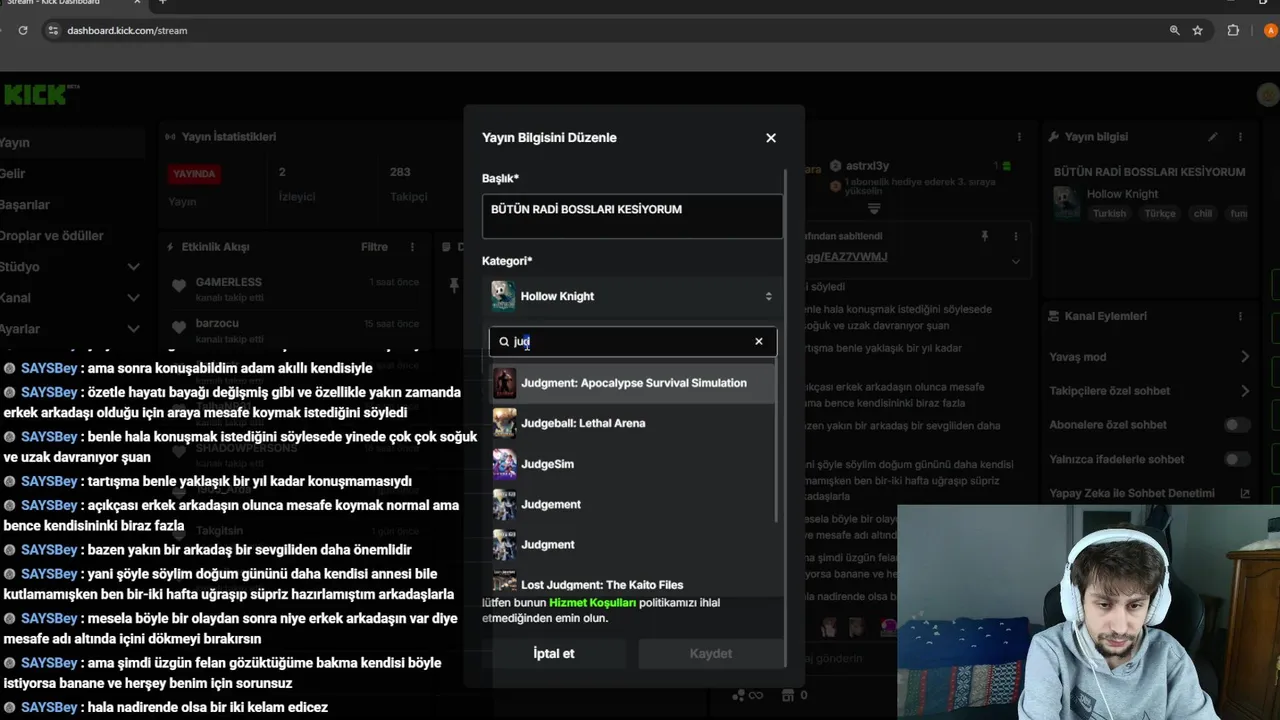
Task: Click the İptal et button
Action: (554, 653)
